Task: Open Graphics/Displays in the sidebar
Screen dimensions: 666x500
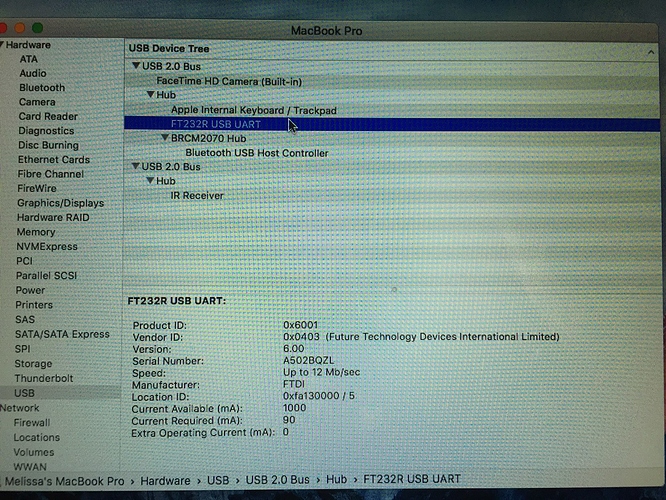Action: pos(60,203)
